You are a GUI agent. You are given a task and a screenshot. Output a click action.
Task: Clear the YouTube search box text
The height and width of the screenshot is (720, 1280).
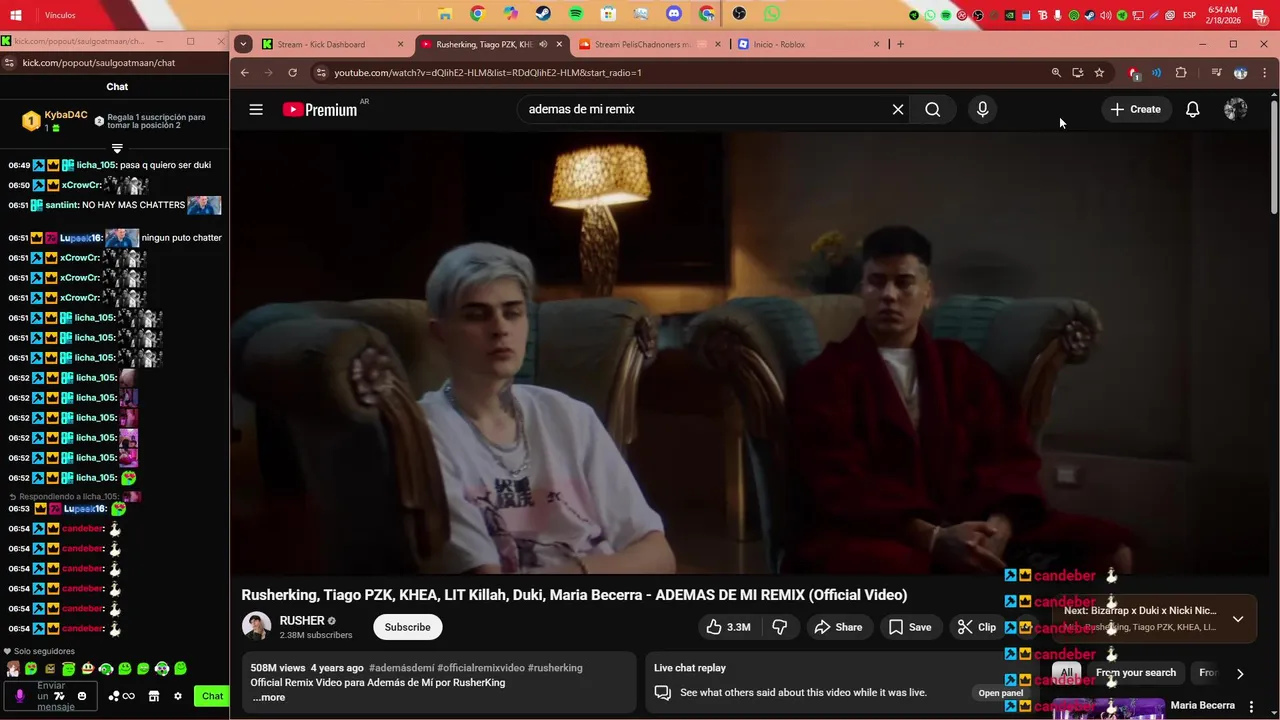[x=898, y=110]
